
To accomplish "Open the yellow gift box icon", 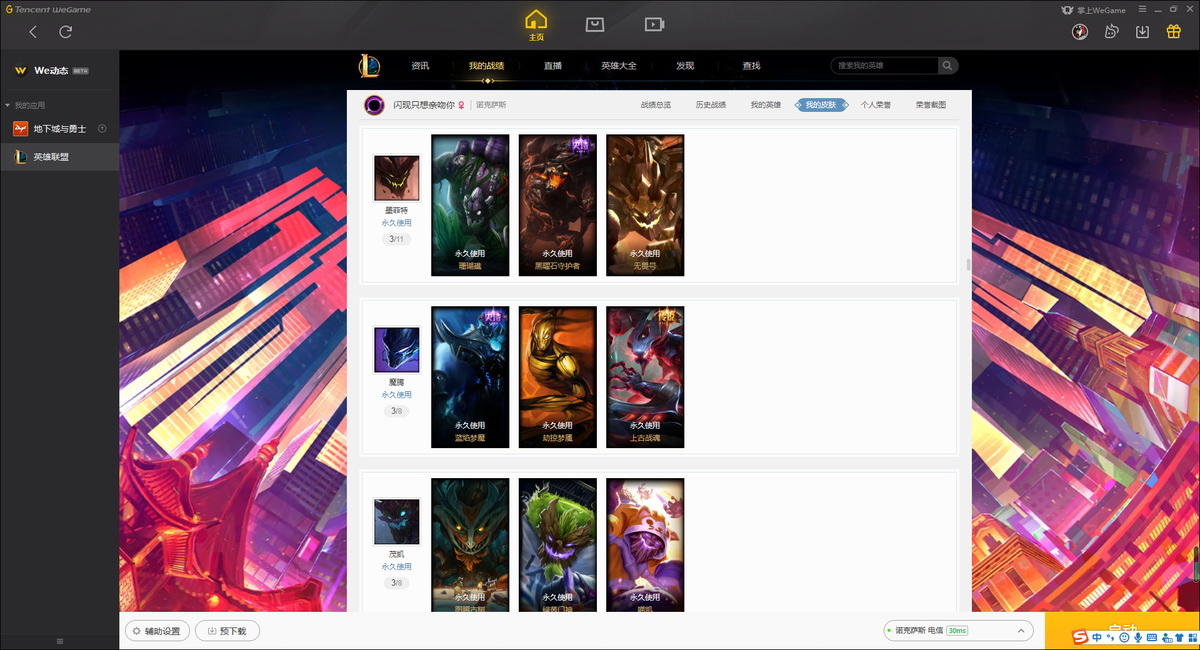I will tap(1174, 31).
